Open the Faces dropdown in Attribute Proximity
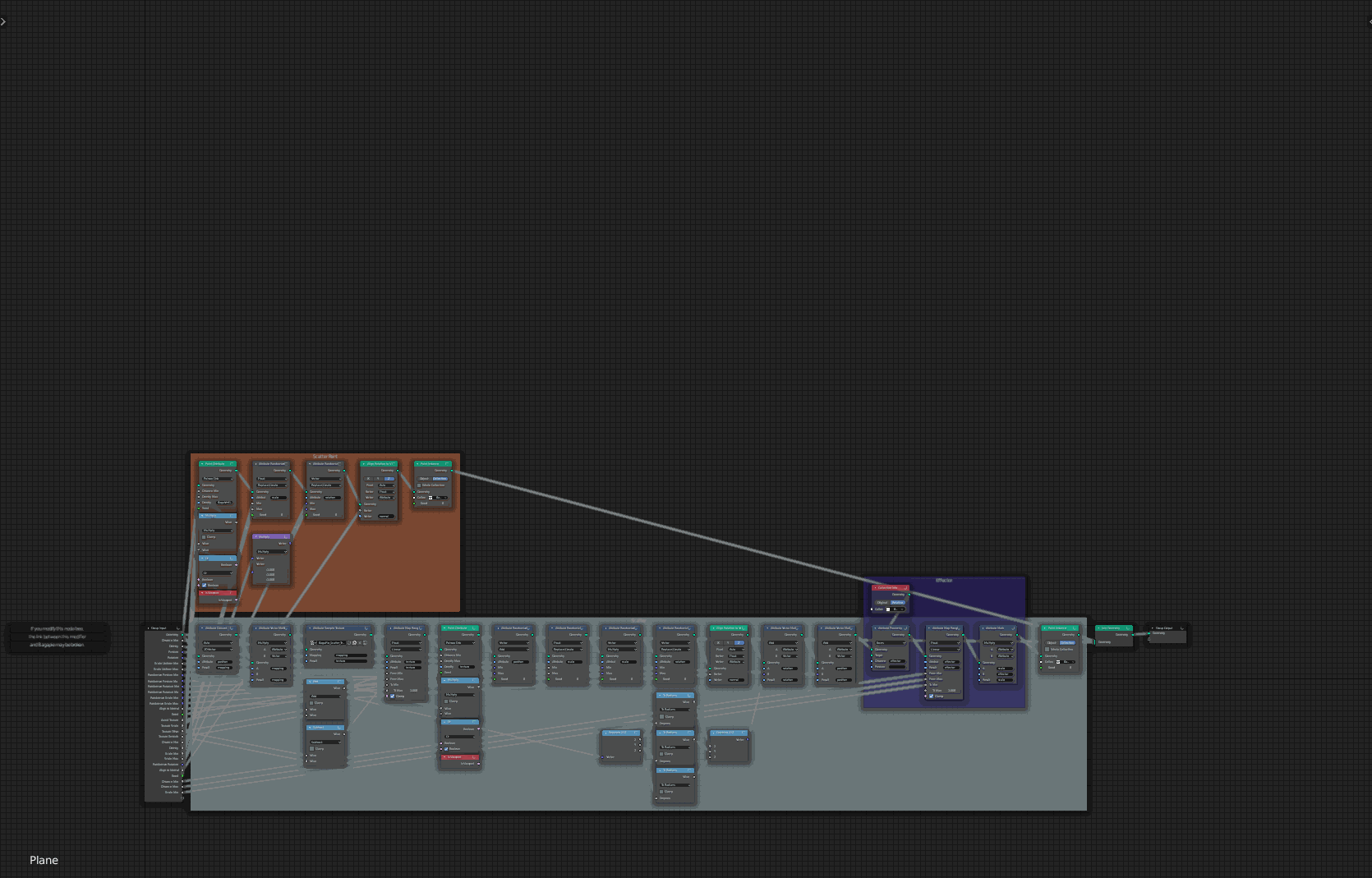 pyautogui.click(x=890, y=643)
